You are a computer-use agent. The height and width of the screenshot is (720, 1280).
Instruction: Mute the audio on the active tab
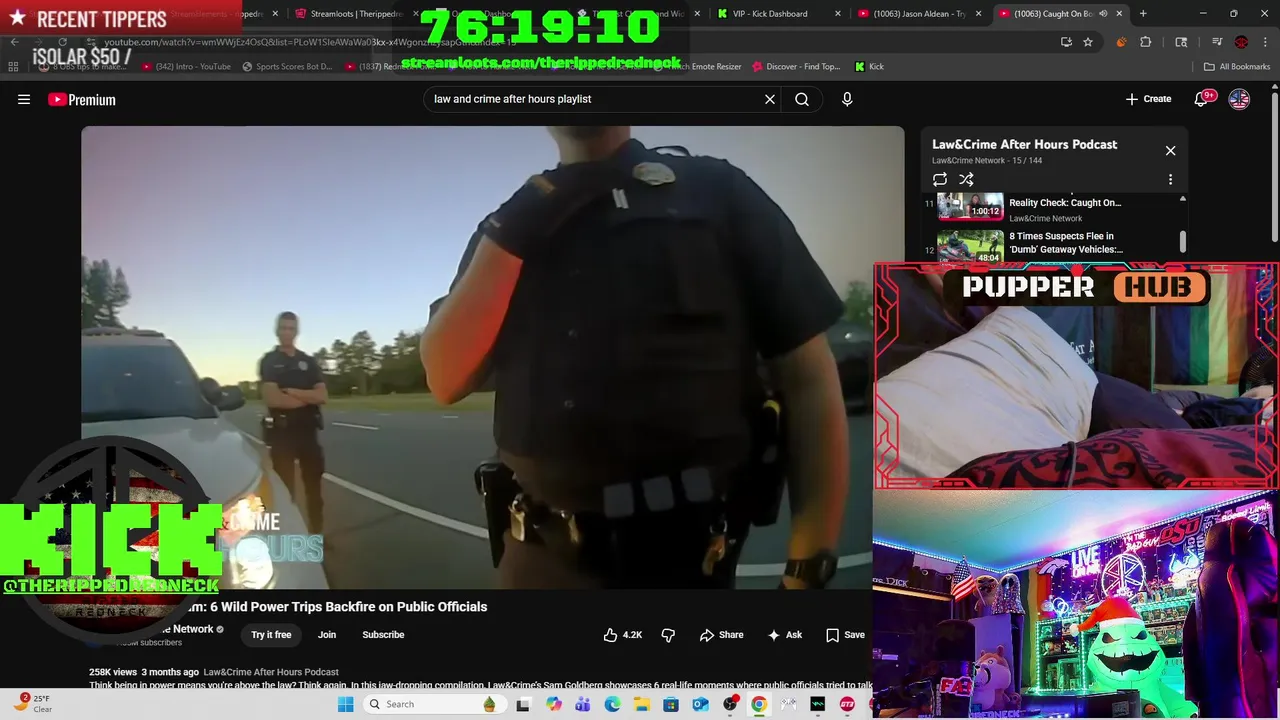1103,14
